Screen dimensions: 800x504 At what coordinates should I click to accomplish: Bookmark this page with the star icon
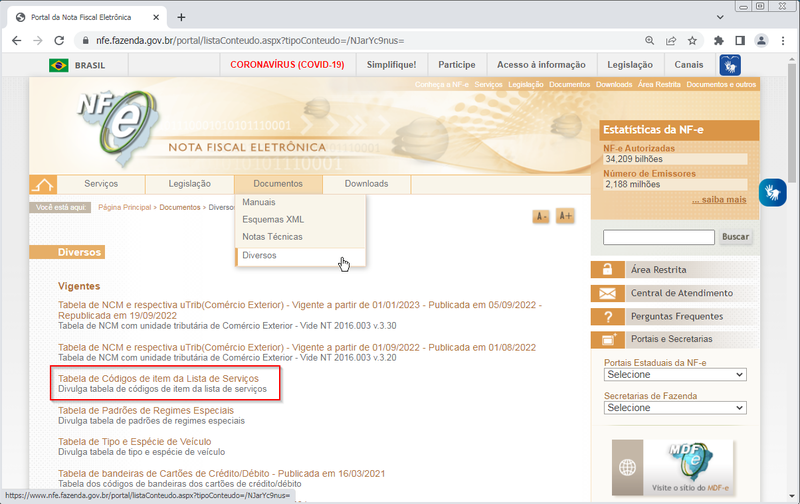click(692, 41)
